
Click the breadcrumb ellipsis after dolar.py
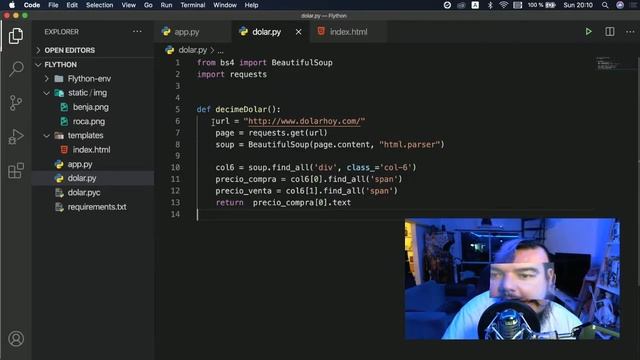click(x=220, y=51)
